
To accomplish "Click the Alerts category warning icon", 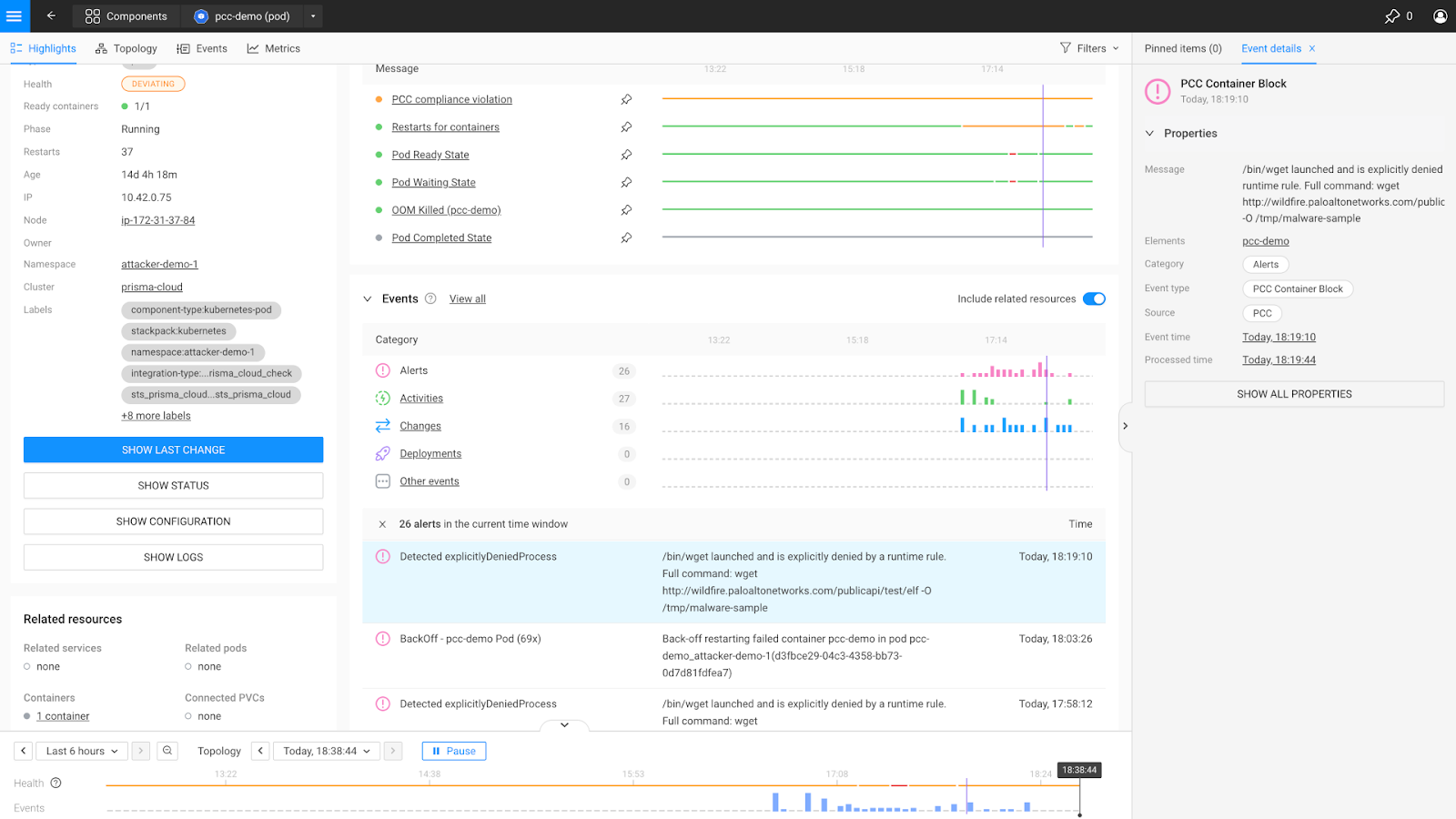I will click(382, 370).
